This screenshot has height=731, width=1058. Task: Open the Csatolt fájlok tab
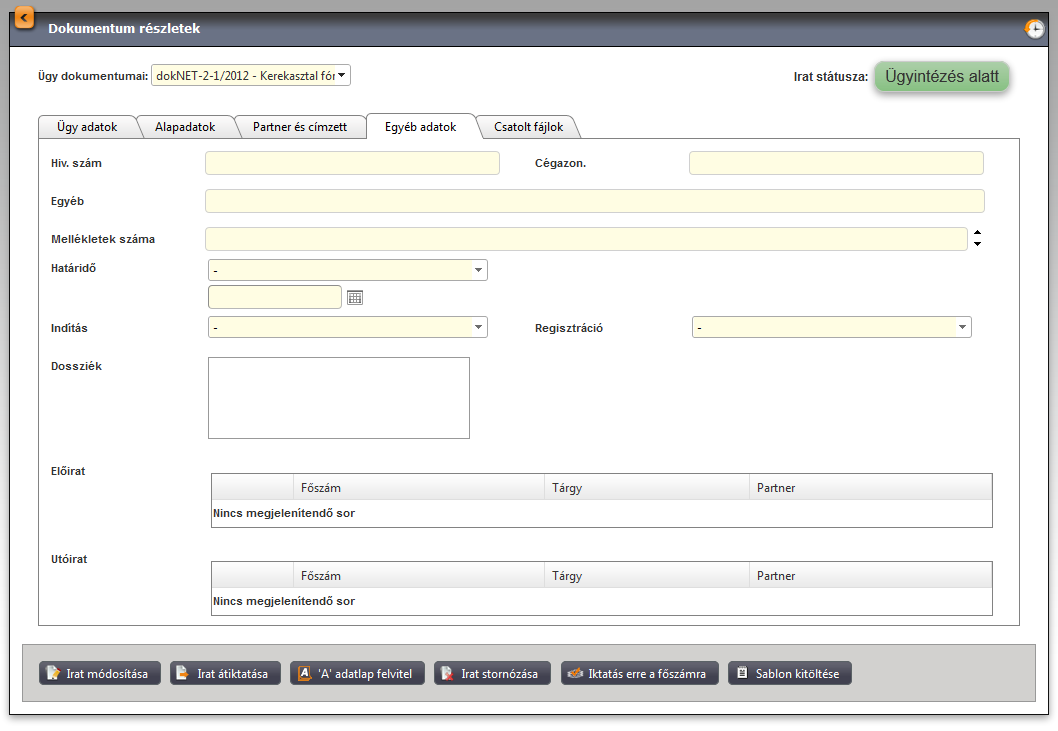pyautogui.click(x=528, y=127)
